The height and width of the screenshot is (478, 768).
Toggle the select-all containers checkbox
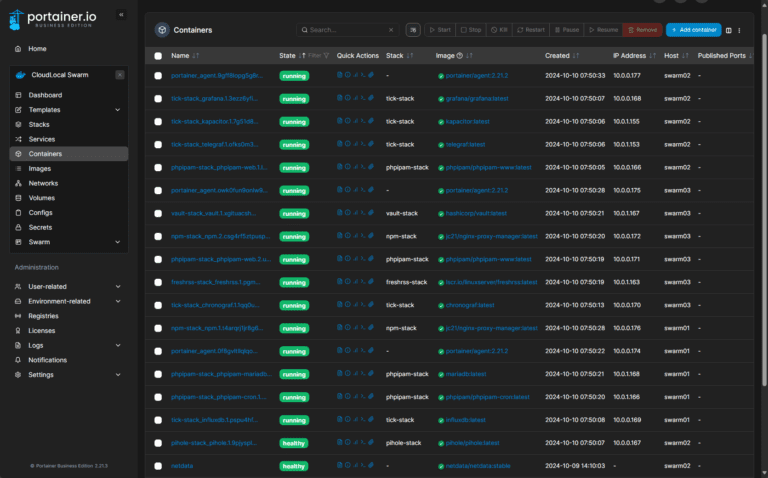[x=158, y=56]
